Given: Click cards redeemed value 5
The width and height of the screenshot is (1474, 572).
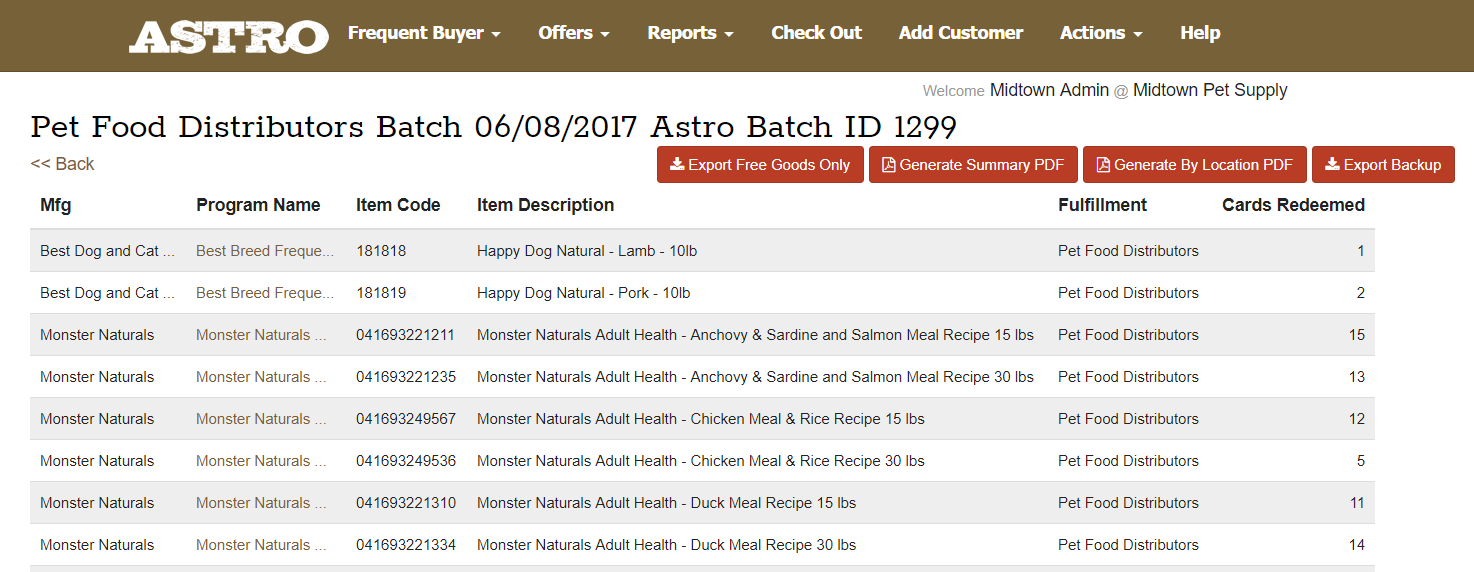Looking at the screenshot, I should [x=1361, y=461].
